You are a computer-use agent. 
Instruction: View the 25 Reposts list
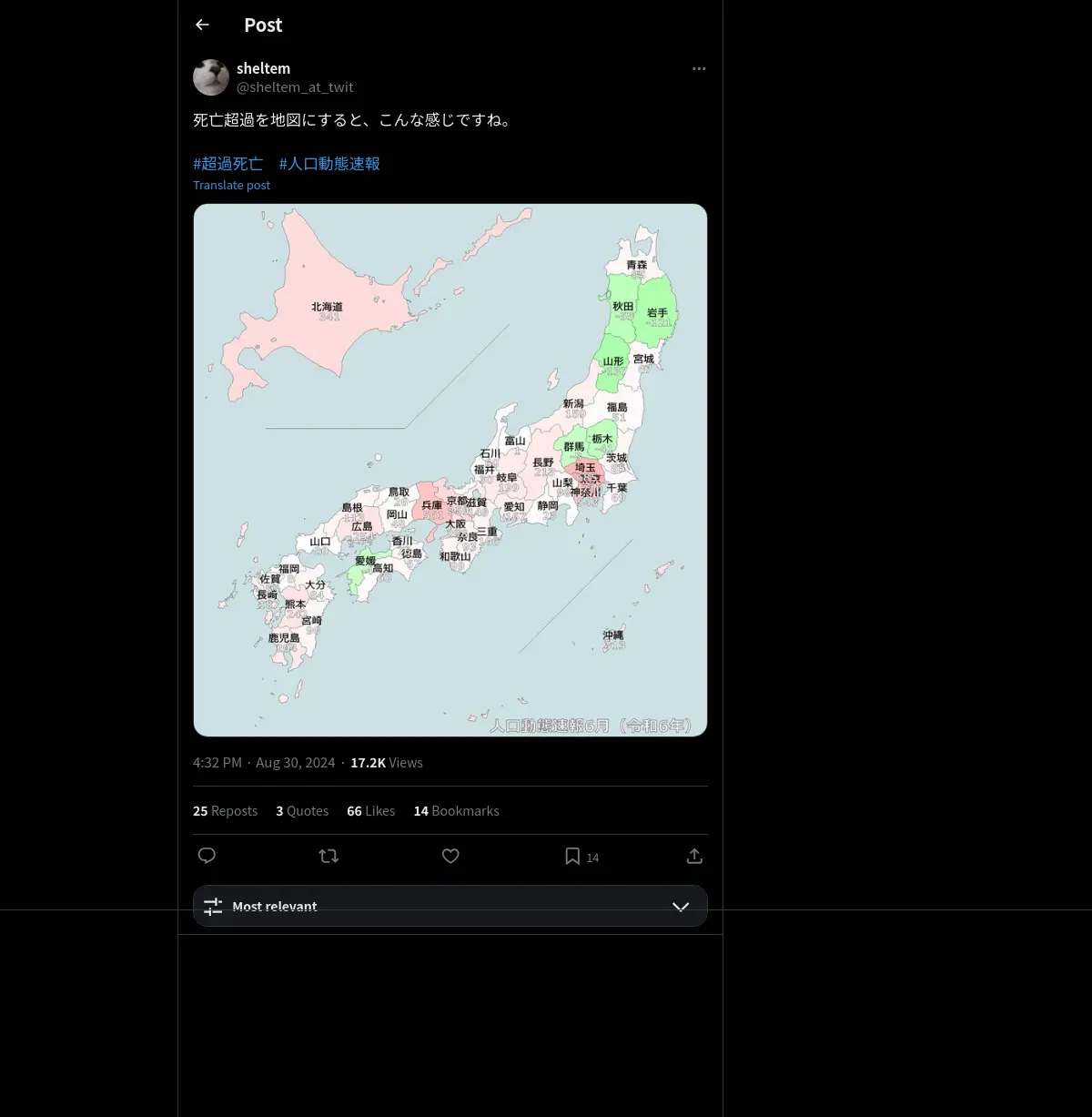[x=225, y=810]
